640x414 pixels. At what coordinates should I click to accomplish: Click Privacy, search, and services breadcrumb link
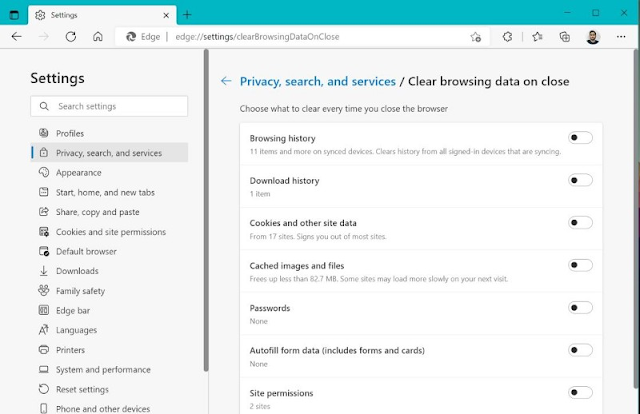(x=315, y=81)
